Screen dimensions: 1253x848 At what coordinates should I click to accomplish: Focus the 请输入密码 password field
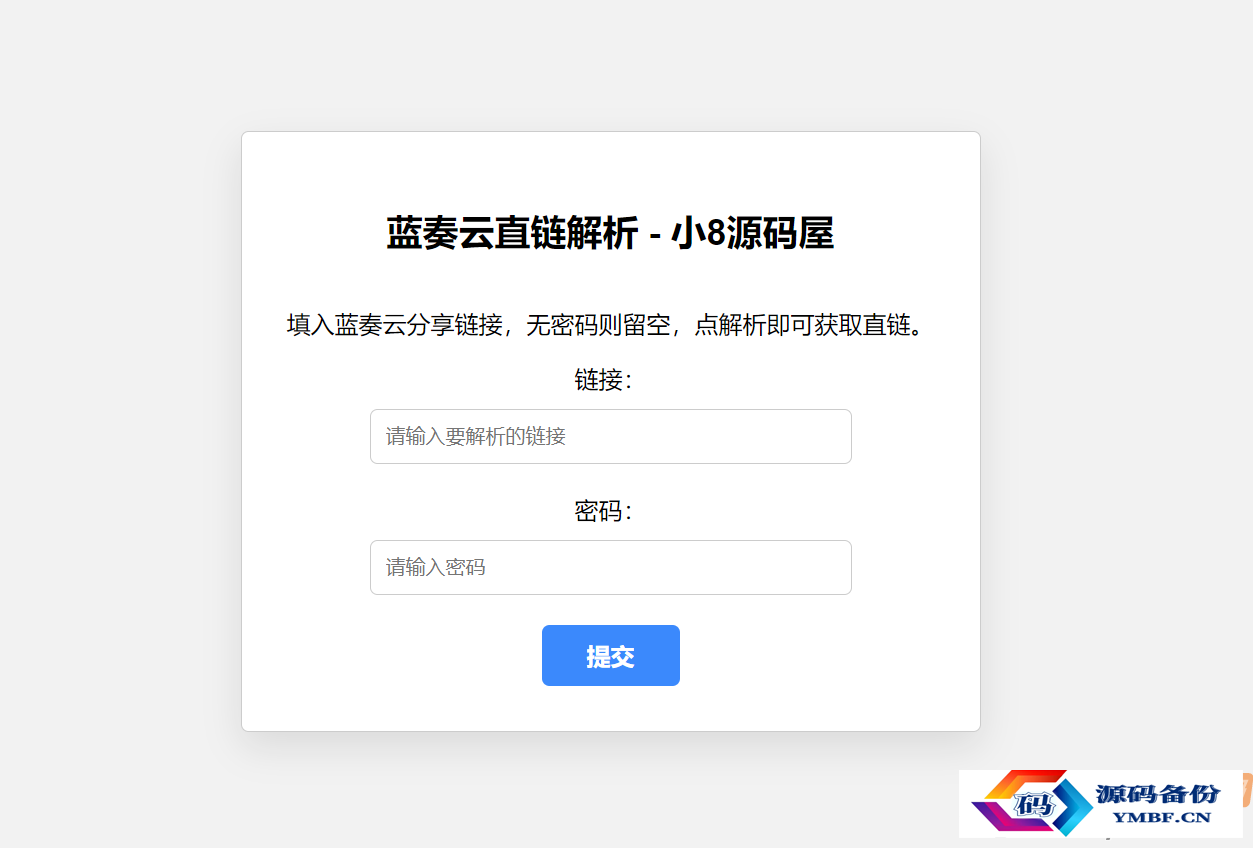tap(611, 567)
